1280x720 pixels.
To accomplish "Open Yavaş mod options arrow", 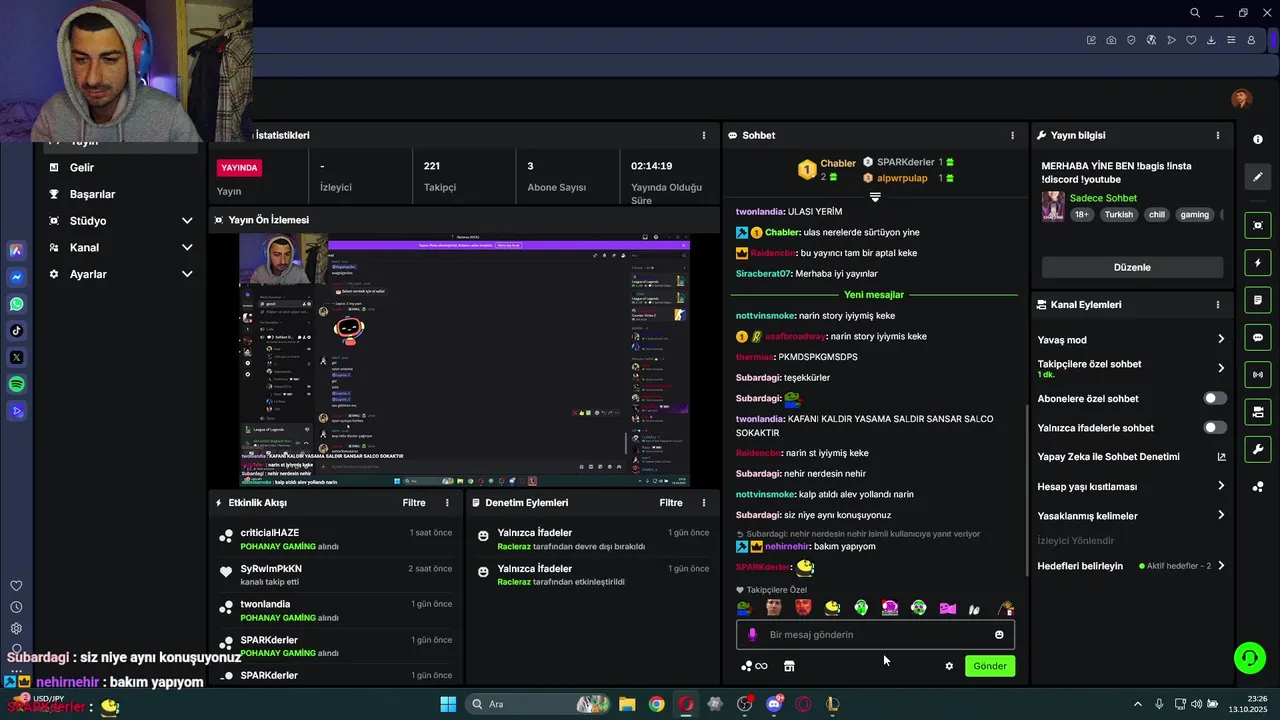I will 1220,340.
